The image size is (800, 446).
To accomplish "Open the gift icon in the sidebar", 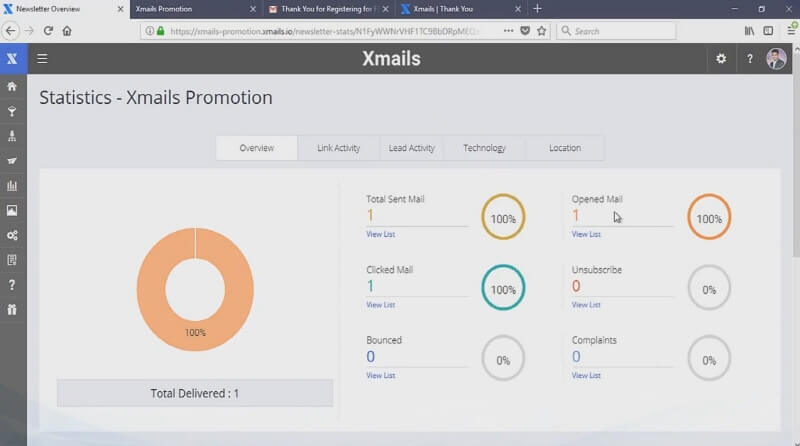I will coord(12,309).
